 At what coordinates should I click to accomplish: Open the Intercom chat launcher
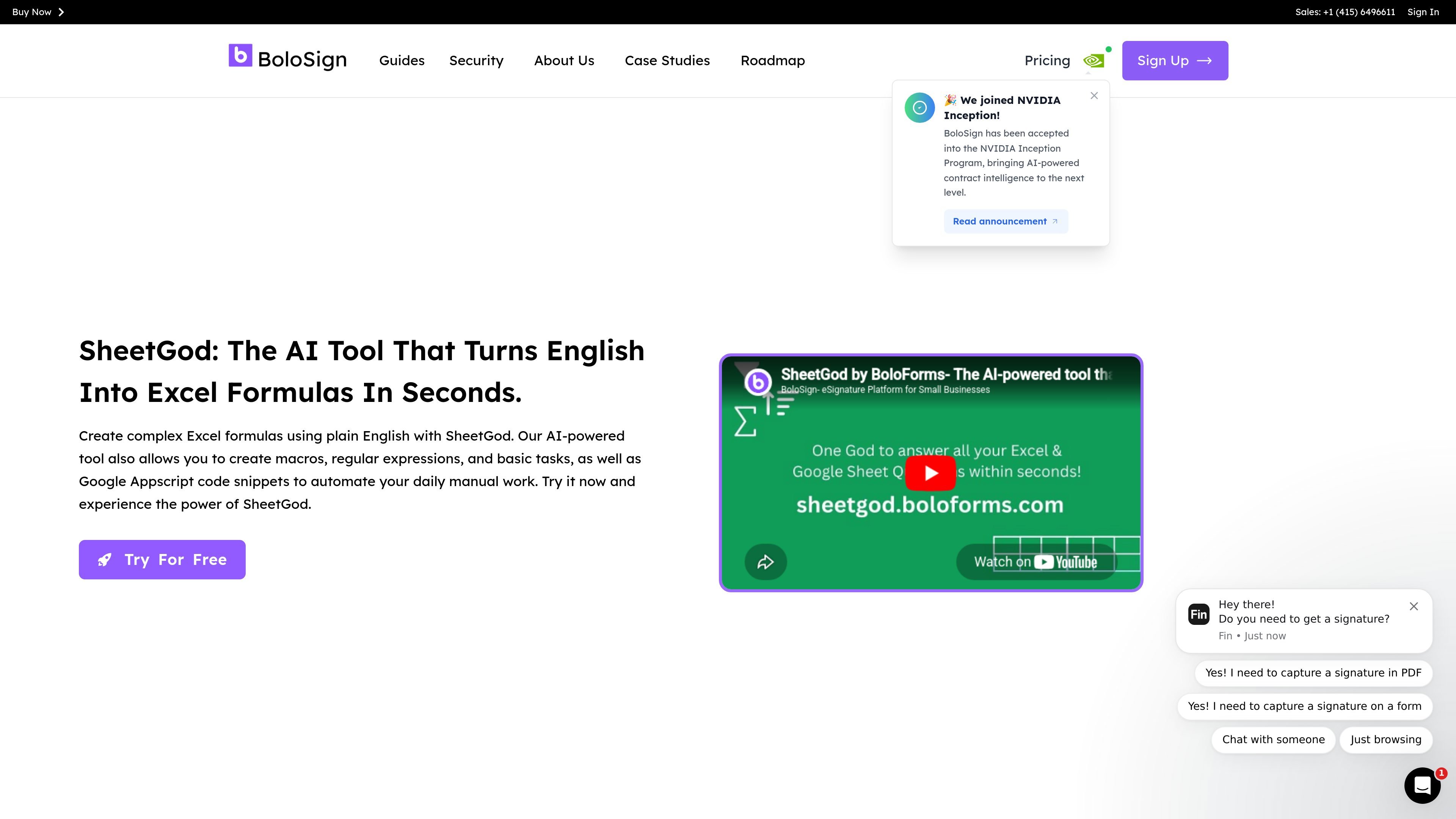[1422, 785]
